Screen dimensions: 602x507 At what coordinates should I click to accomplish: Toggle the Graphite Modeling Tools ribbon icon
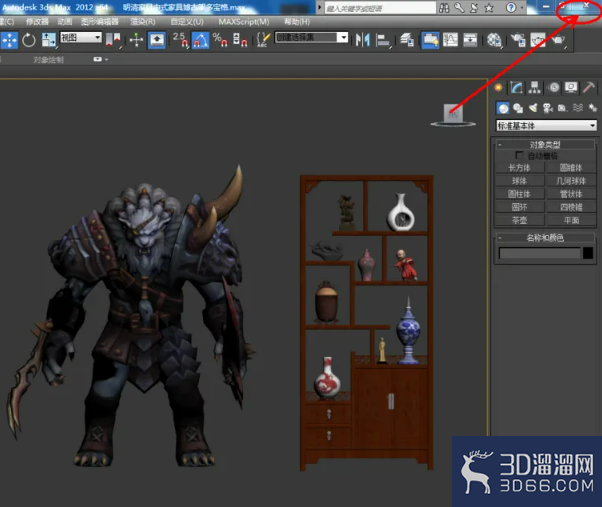[x=430, y=40]
